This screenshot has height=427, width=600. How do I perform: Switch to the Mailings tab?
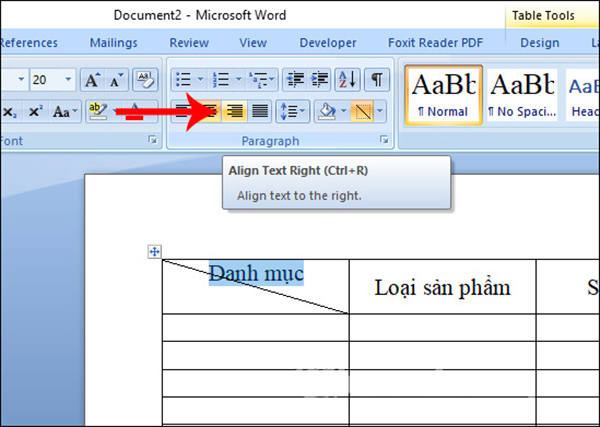114,43
